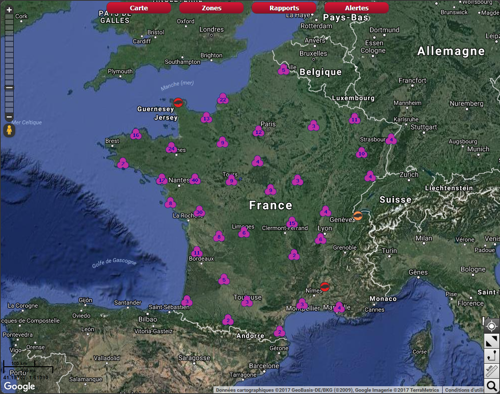This screenshot has width=500, height=394.
Task: Open the cluster of 9 at Tours
Action: click(x=231, y=180)
